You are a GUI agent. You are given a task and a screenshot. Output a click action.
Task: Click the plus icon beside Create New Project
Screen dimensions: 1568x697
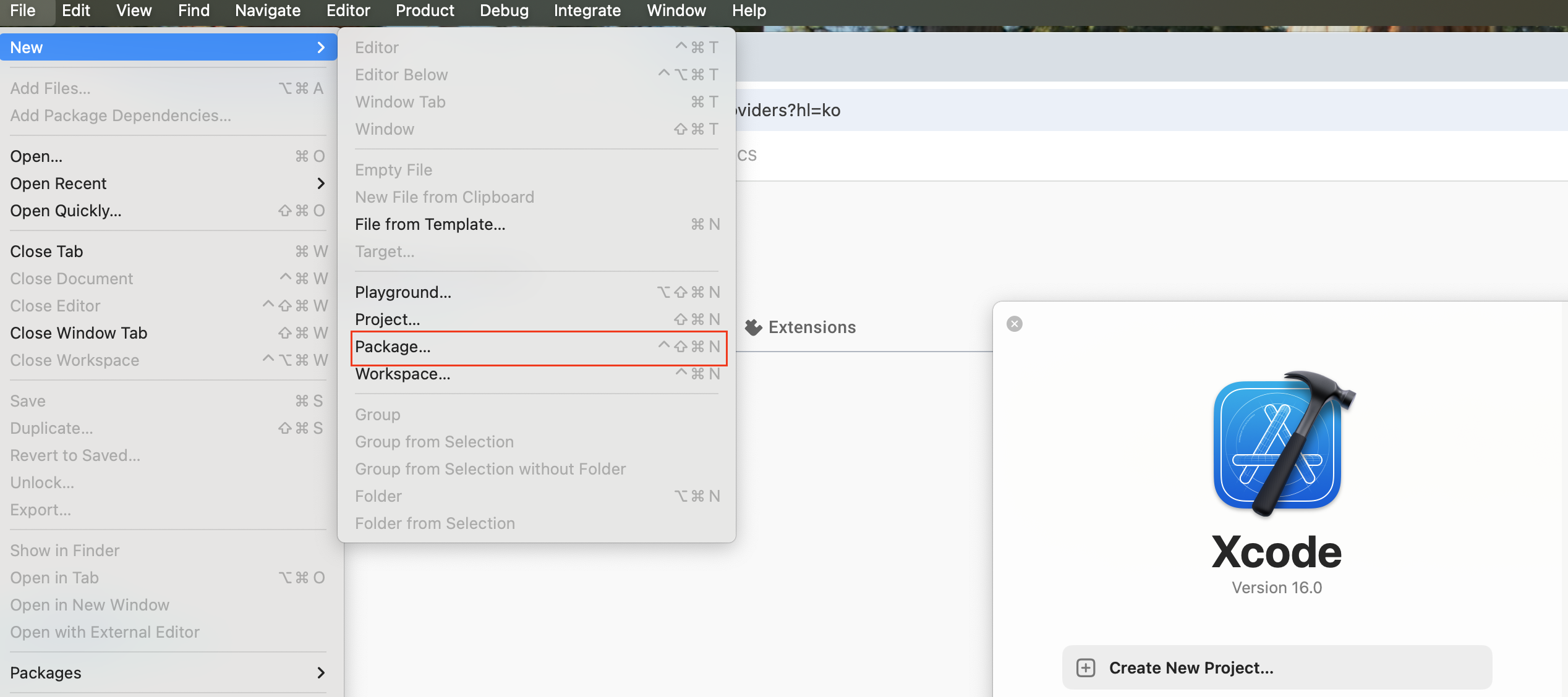pyautogui.click(x=1085, y=668)
